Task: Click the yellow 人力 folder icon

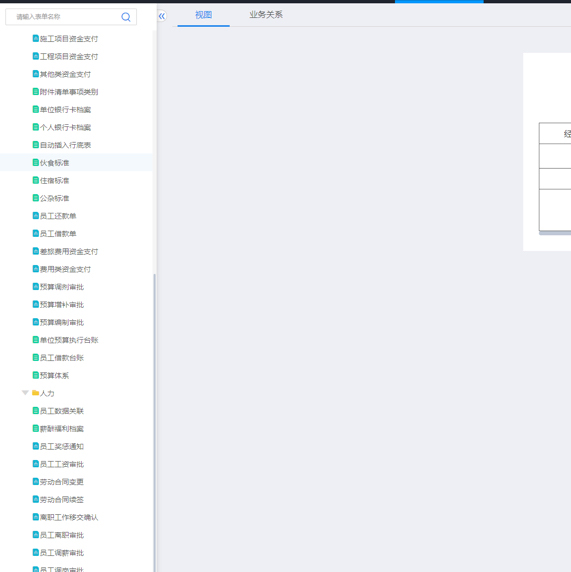Action: point(35,393)
